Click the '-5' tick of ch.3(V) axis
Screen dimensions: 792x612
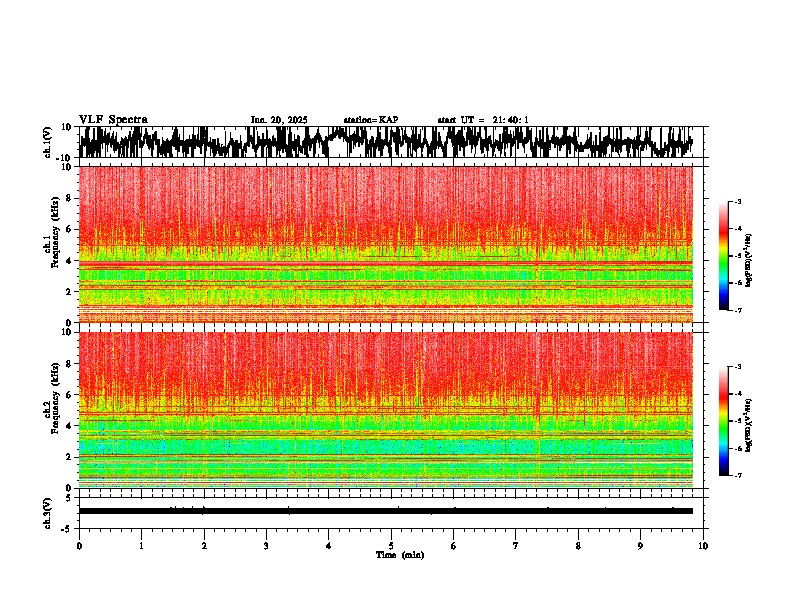67,528
